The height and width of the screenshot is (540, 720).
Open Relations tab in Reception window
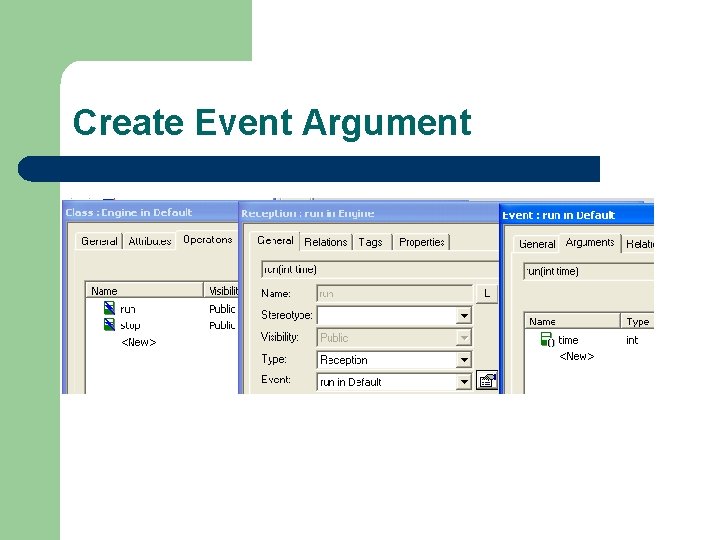[x=326, y=242]
